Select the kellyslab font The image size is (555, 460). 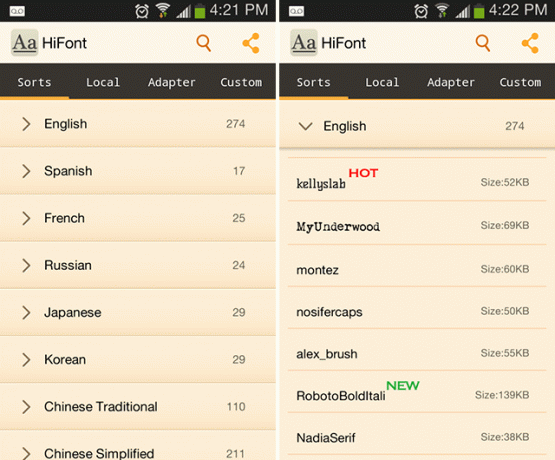pyautogui.click(x=417, y=179)
